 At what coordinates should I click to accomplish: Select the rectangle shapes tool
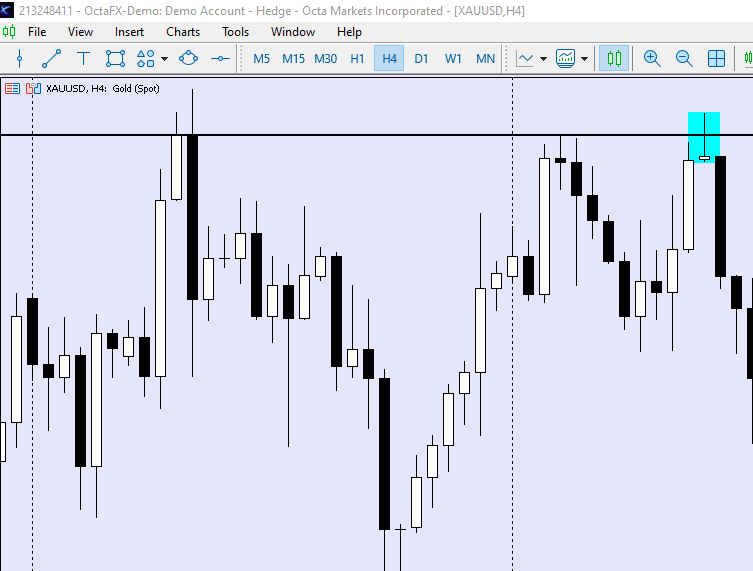(x=115, y=59)
